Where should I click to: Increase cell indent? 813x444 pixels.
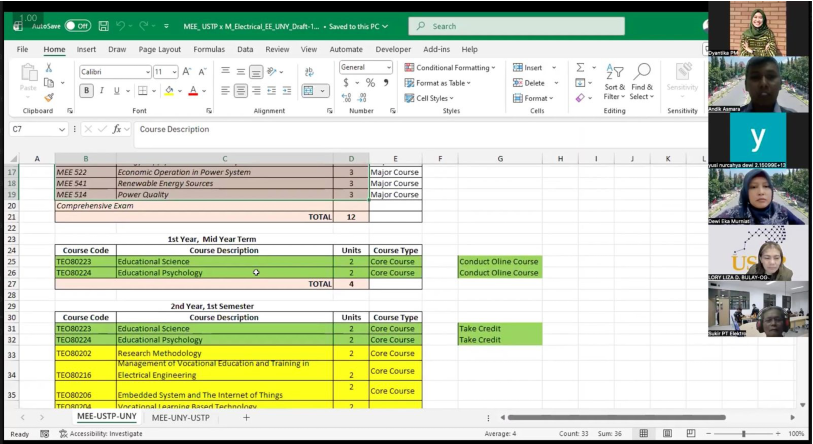[287, 91]
